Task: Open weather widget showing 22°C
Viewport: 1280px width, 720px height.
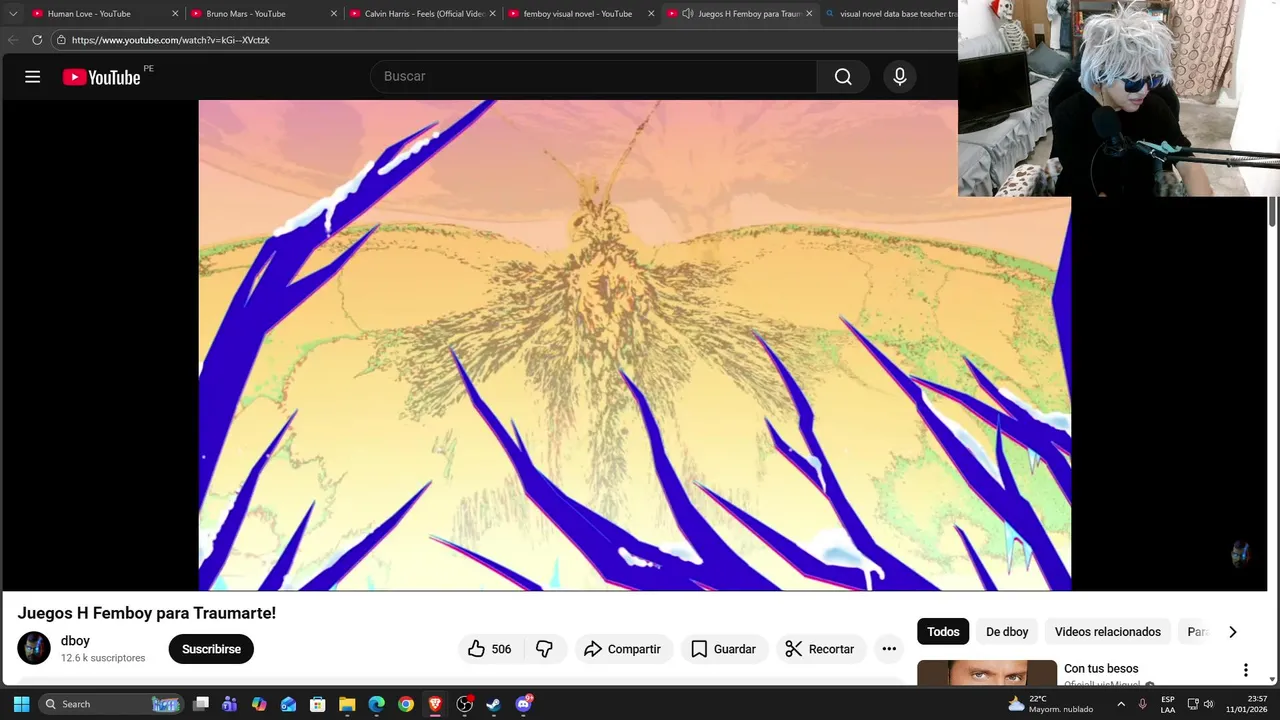Action: click(1050, 704)
